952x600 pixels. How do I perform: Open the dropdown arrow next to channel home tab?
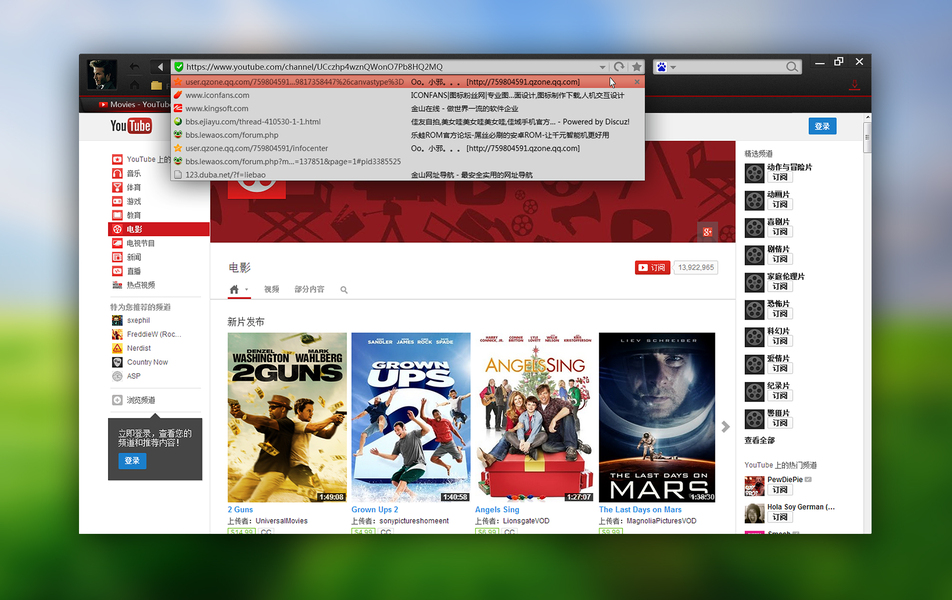(246, 290)
